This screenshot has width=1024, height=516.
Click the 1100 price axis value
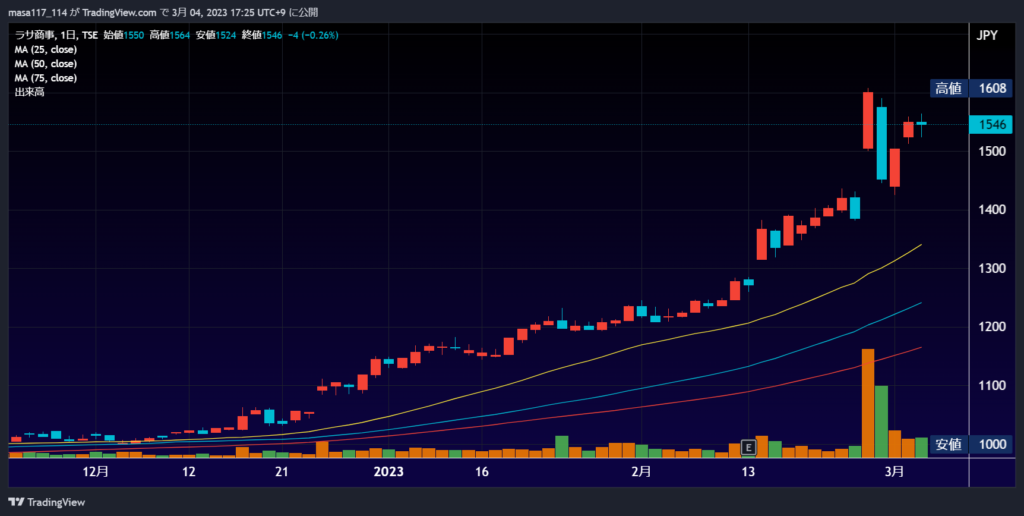pos(992,385)
